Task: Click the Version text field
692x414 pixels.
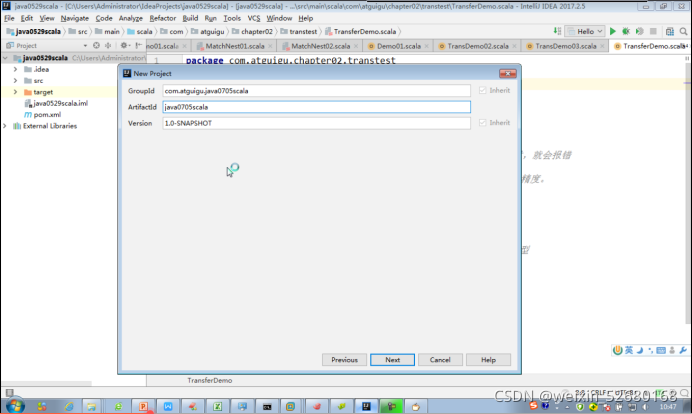Action: point(316,123)
